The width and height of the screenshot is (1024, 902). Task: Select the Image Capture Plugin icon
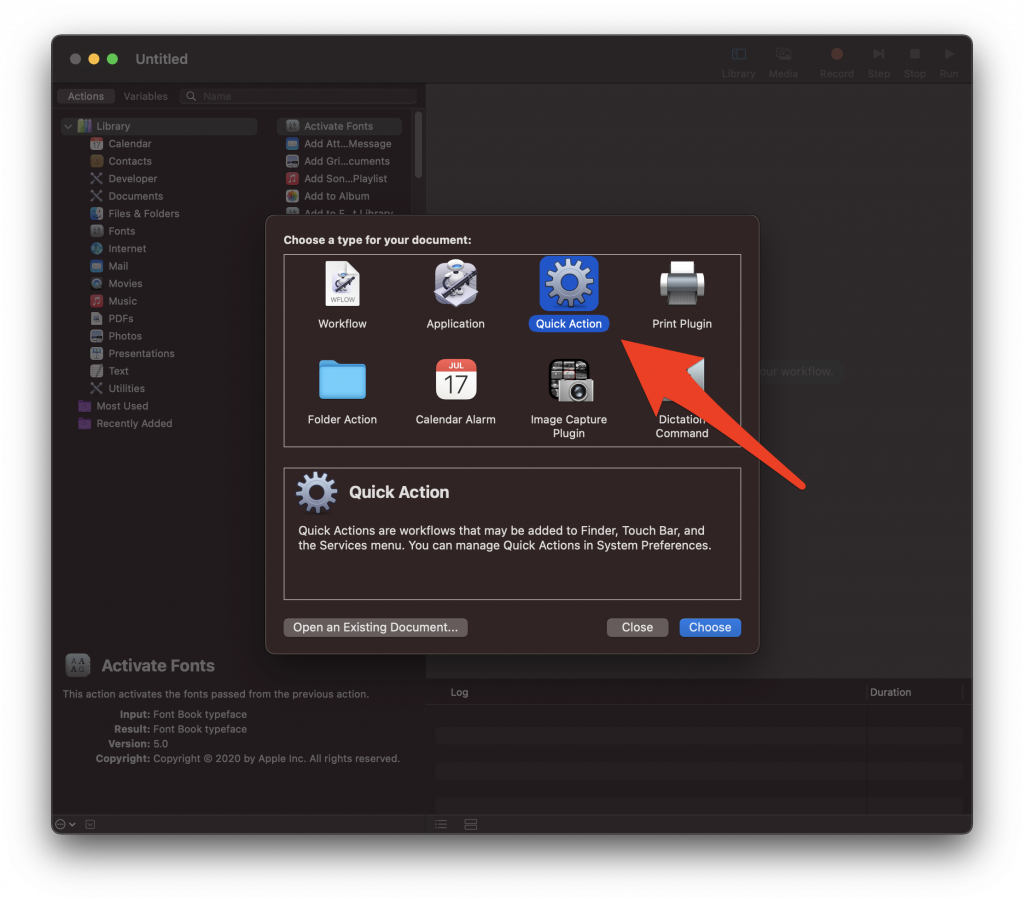tap(569, 379)
